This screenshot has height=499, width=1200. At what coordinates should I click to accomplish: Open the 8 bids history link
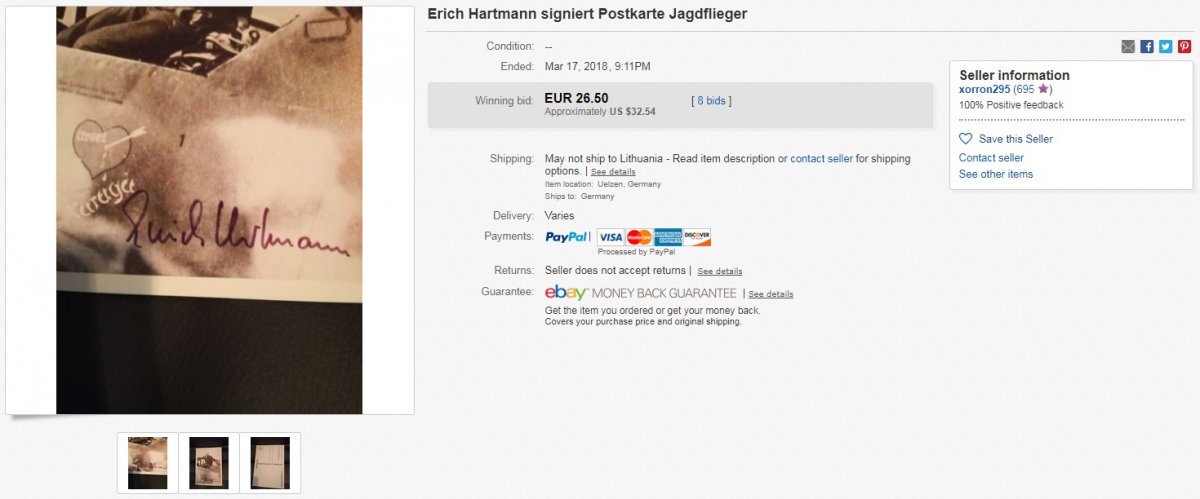[712, 100]
